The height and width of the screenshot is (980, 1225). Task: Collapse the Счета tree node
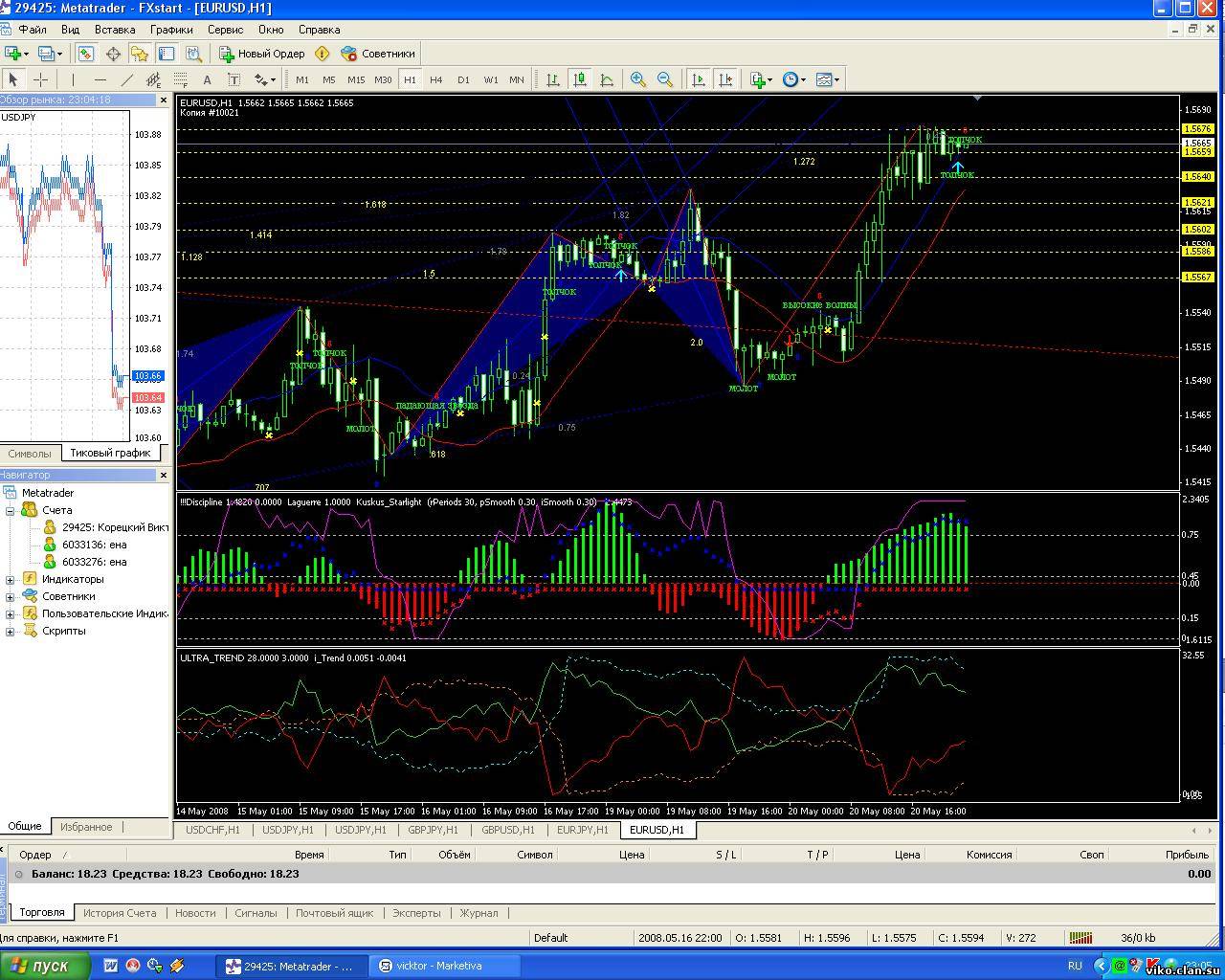click(11, 510)
